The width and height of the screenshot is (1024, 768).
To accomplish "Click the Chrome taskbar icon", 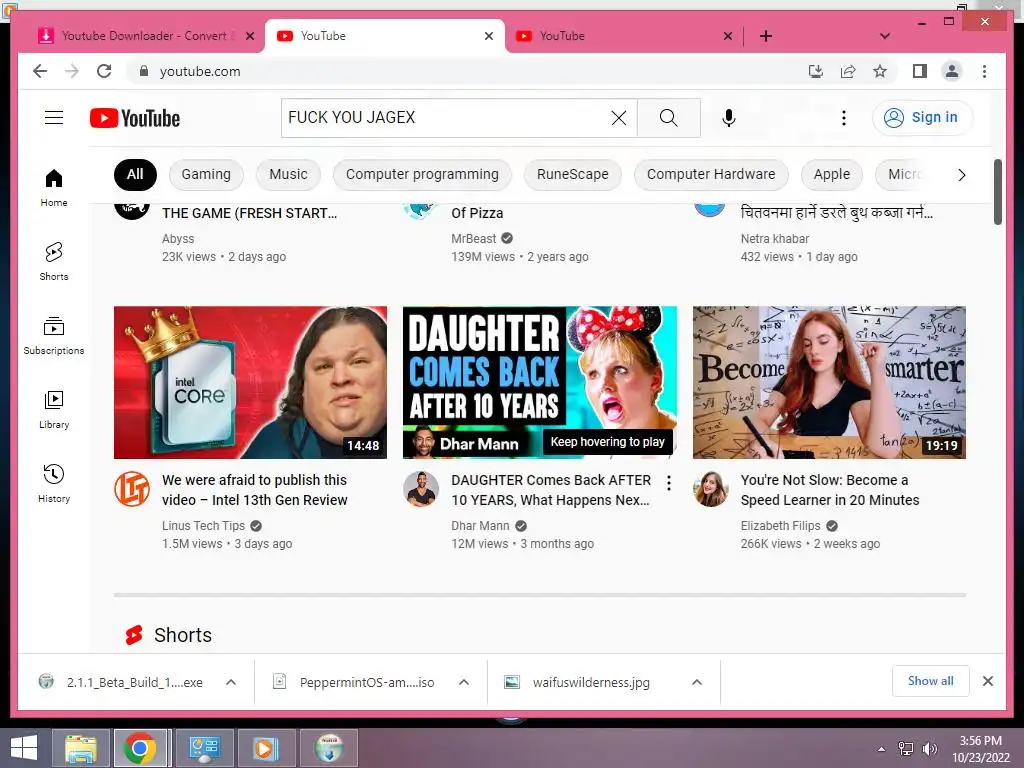I will tap(141, 748).
